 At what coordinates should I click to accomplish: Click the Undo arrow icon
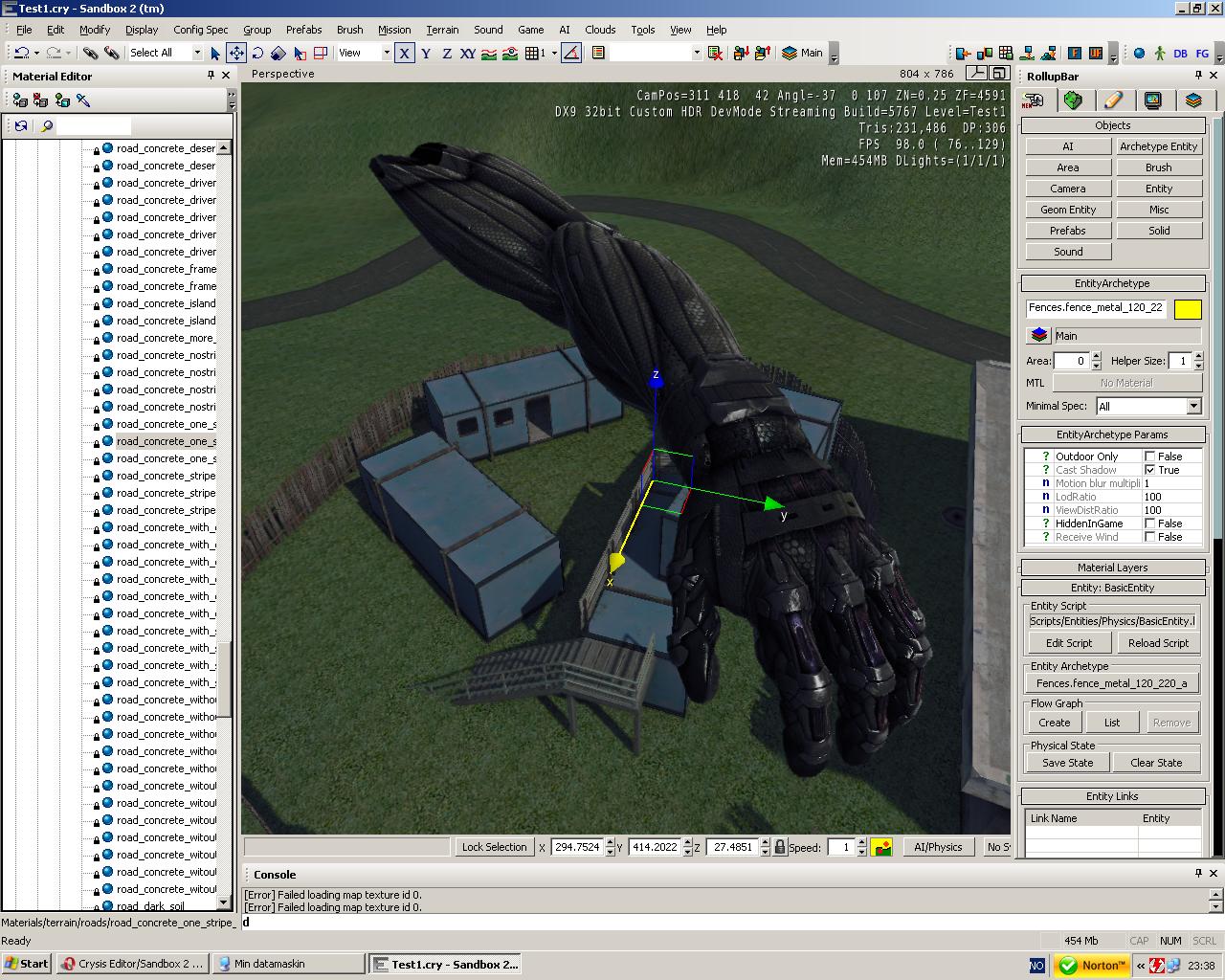click(21, 53)
